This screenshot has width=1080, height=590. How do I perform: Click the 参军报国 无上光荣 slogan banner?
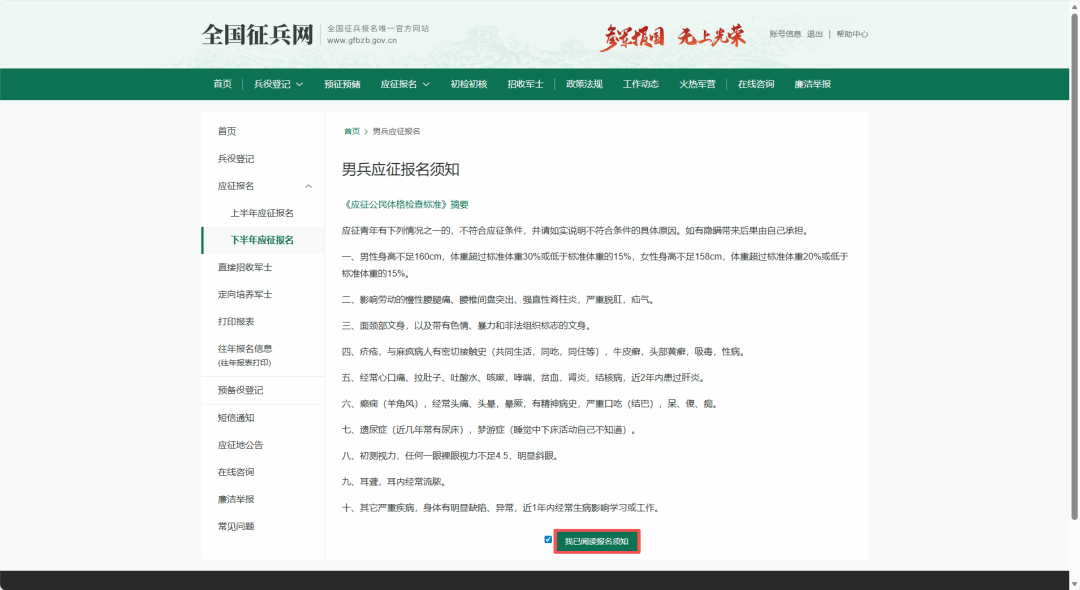coord(672,36)
